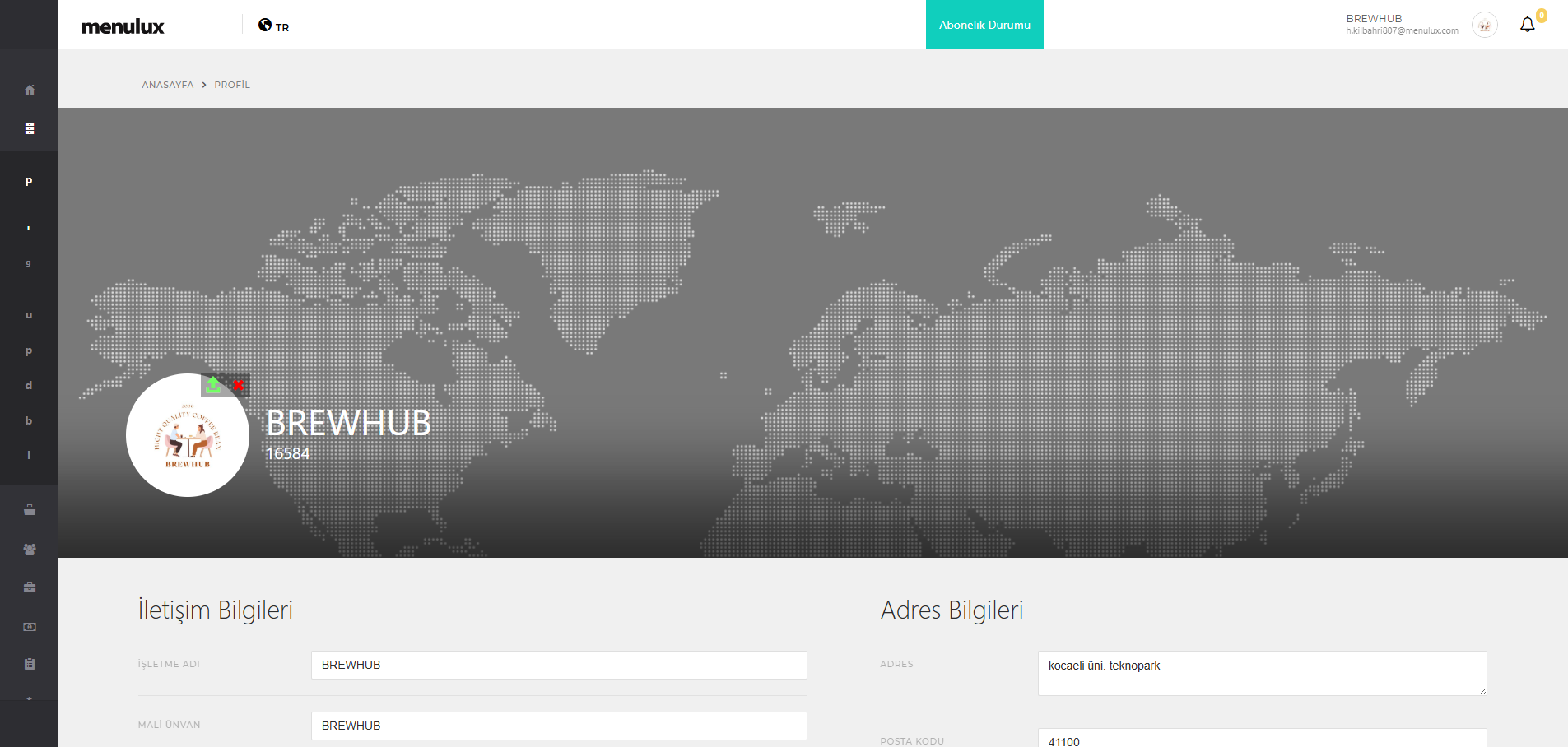Click the notification bell icon
Image resolution: width=1568 pixels, height=747 pixels.
click(x=1527, y=25)
